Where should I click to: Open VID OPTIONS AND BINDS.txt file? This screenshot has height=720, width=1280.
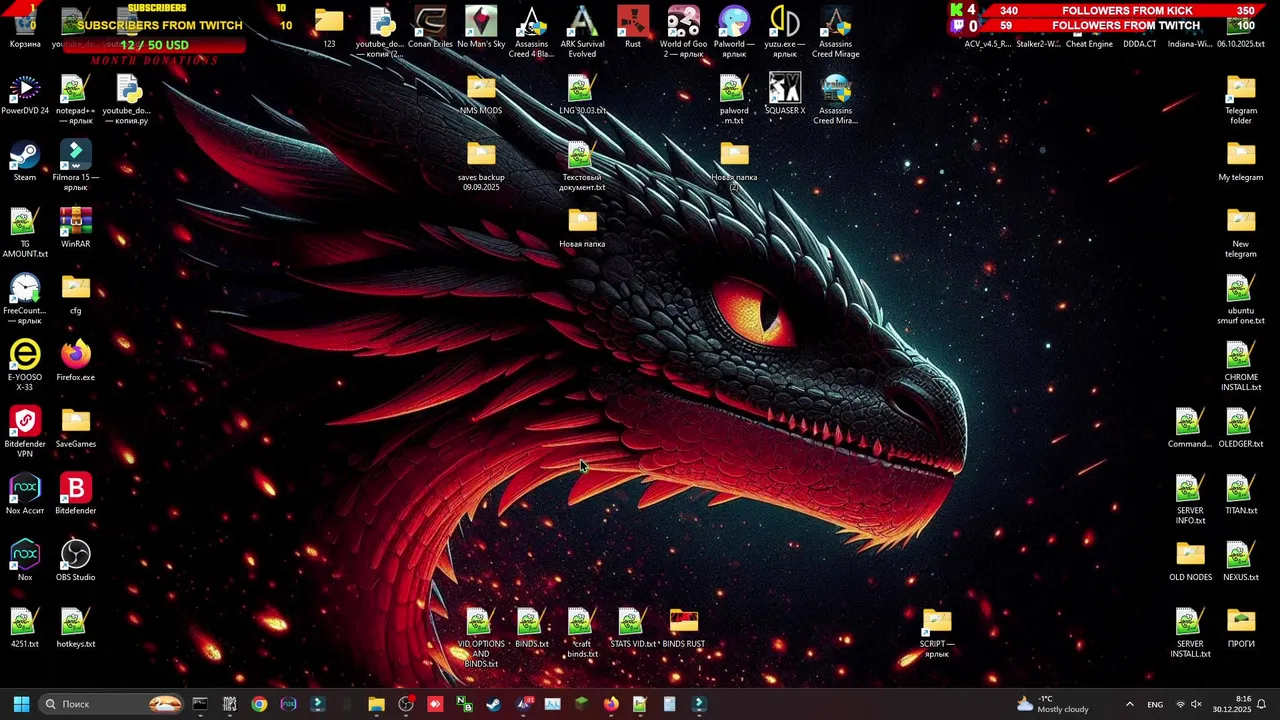pyautogui.click(x=481, y=638)
